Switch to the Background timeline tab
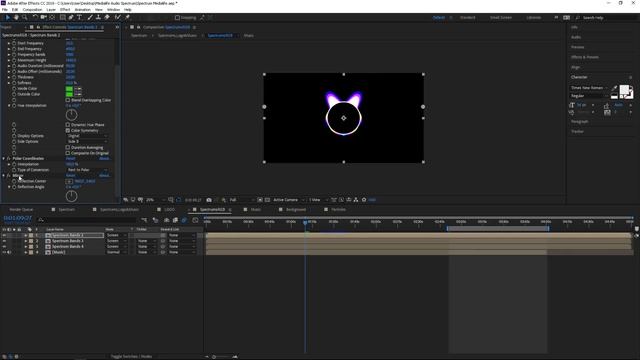Image resolution: width=640 pixels, height=360 pixels. tap(296, 209)
